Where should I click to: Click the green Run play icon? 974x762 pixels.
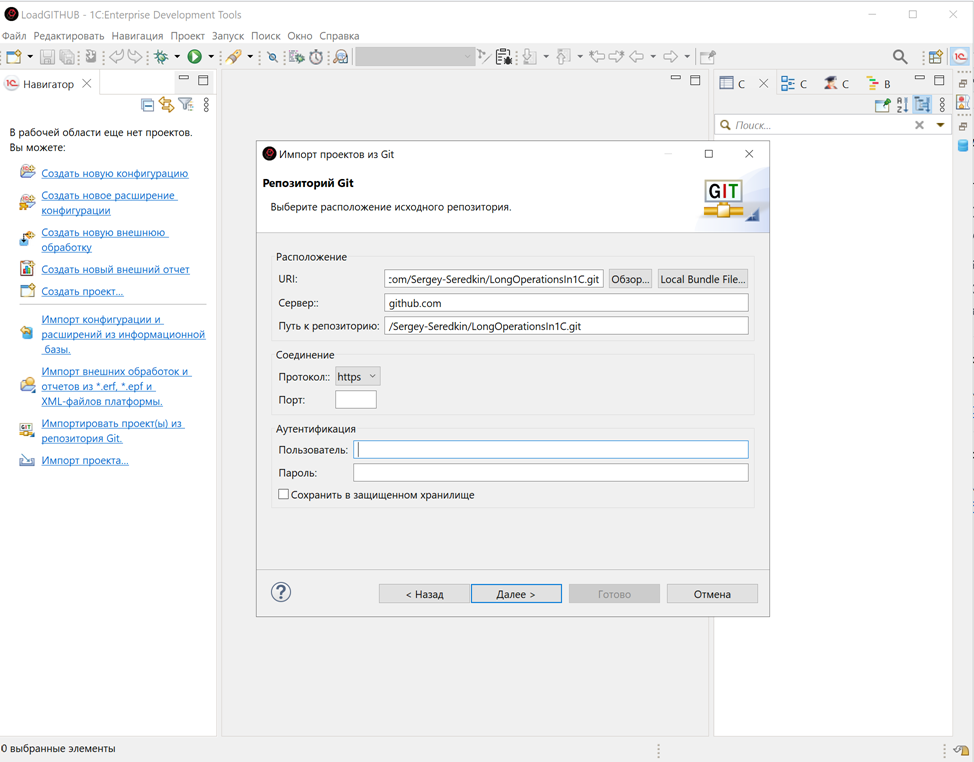coord(194,57)
